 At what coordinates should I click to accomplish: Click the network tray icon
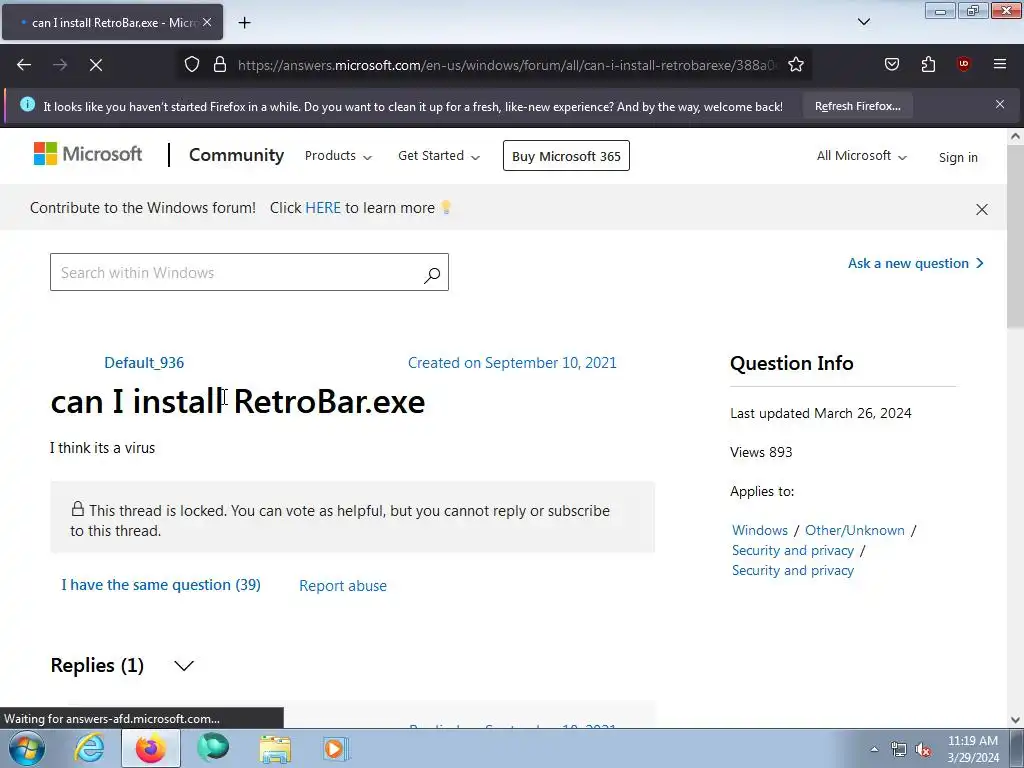pos(899,750)
